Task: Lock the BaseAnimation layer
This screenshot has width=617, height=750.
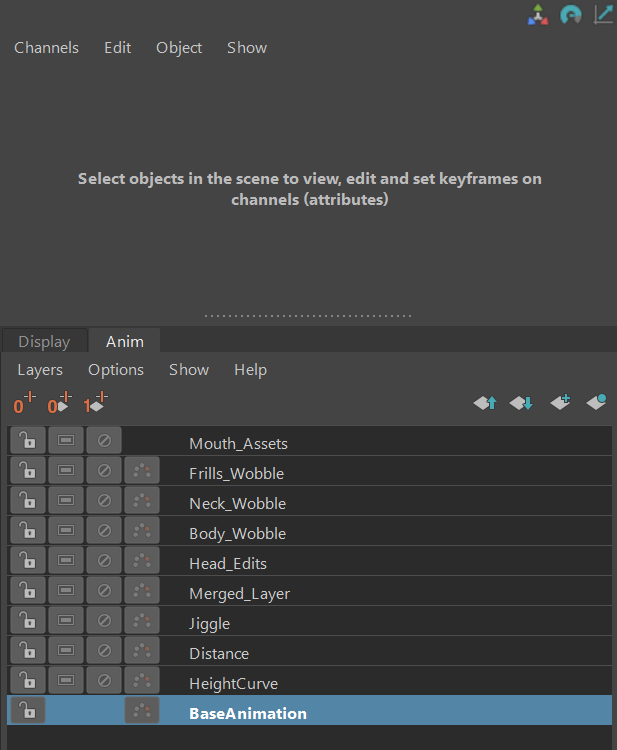Action: coord(28,710)
